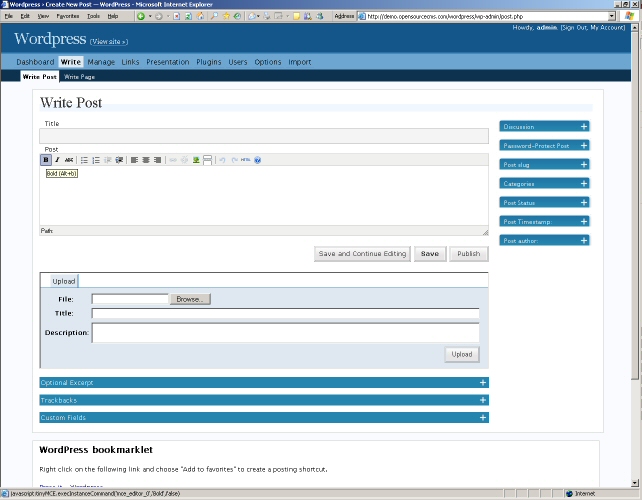Expand the Post slug panel

[544, 165]
